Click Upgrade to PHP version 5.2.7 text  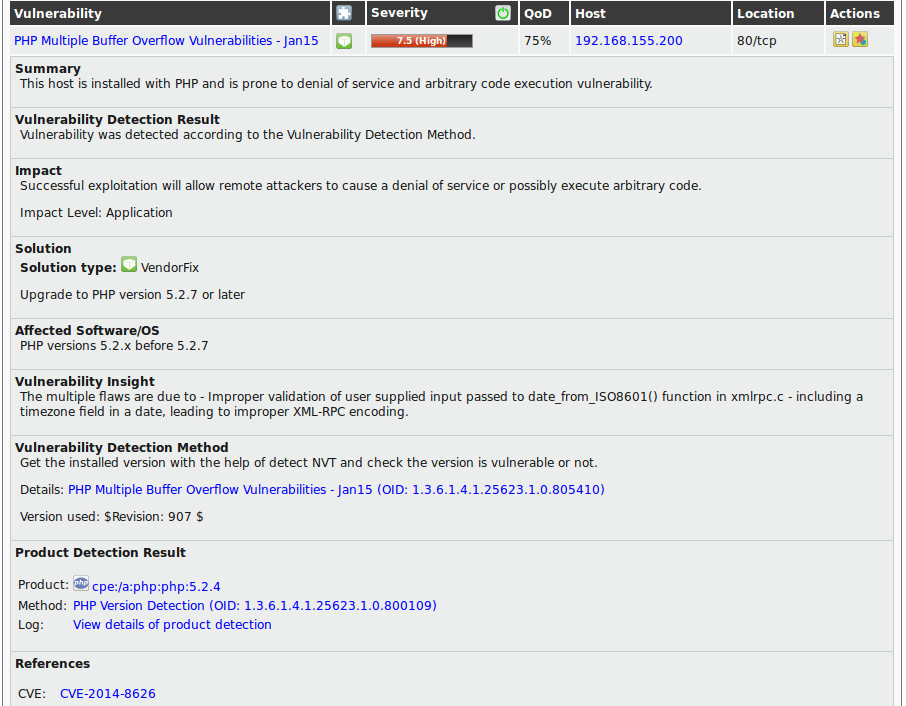tap(132, 295)
